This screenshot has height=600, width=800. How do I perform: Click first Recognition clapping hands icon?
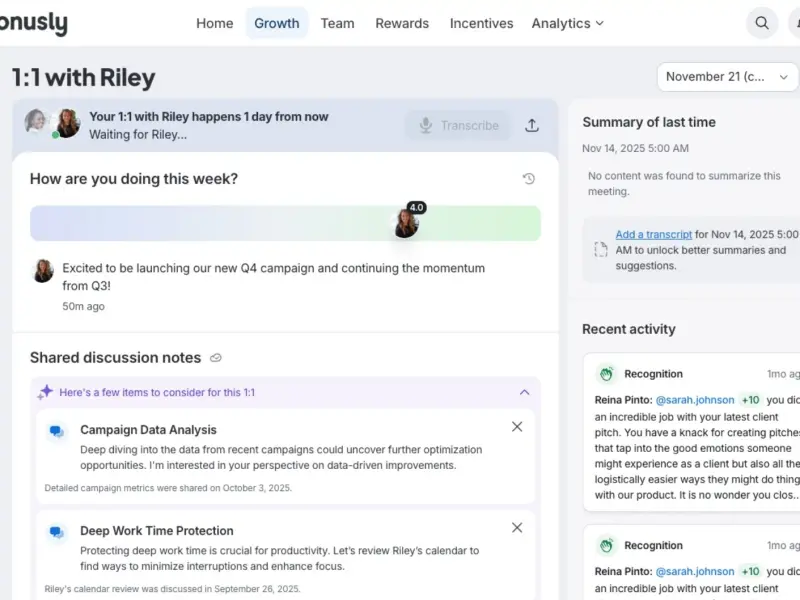pos(606,374)
